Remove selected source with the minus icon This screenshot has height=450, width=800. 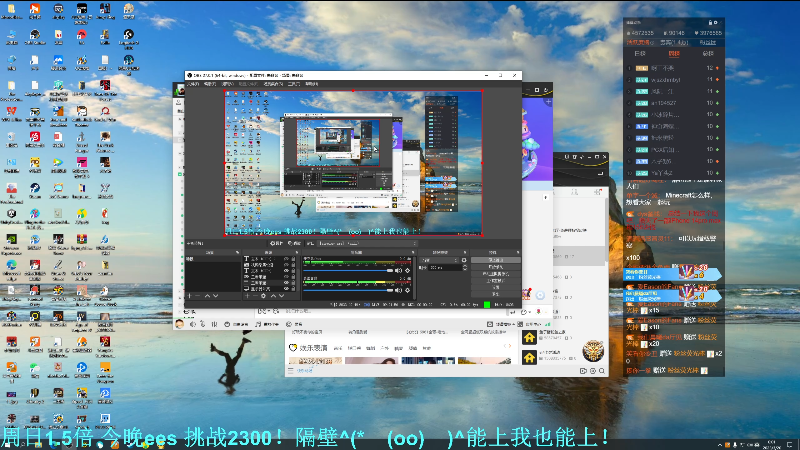coord(255,296)
